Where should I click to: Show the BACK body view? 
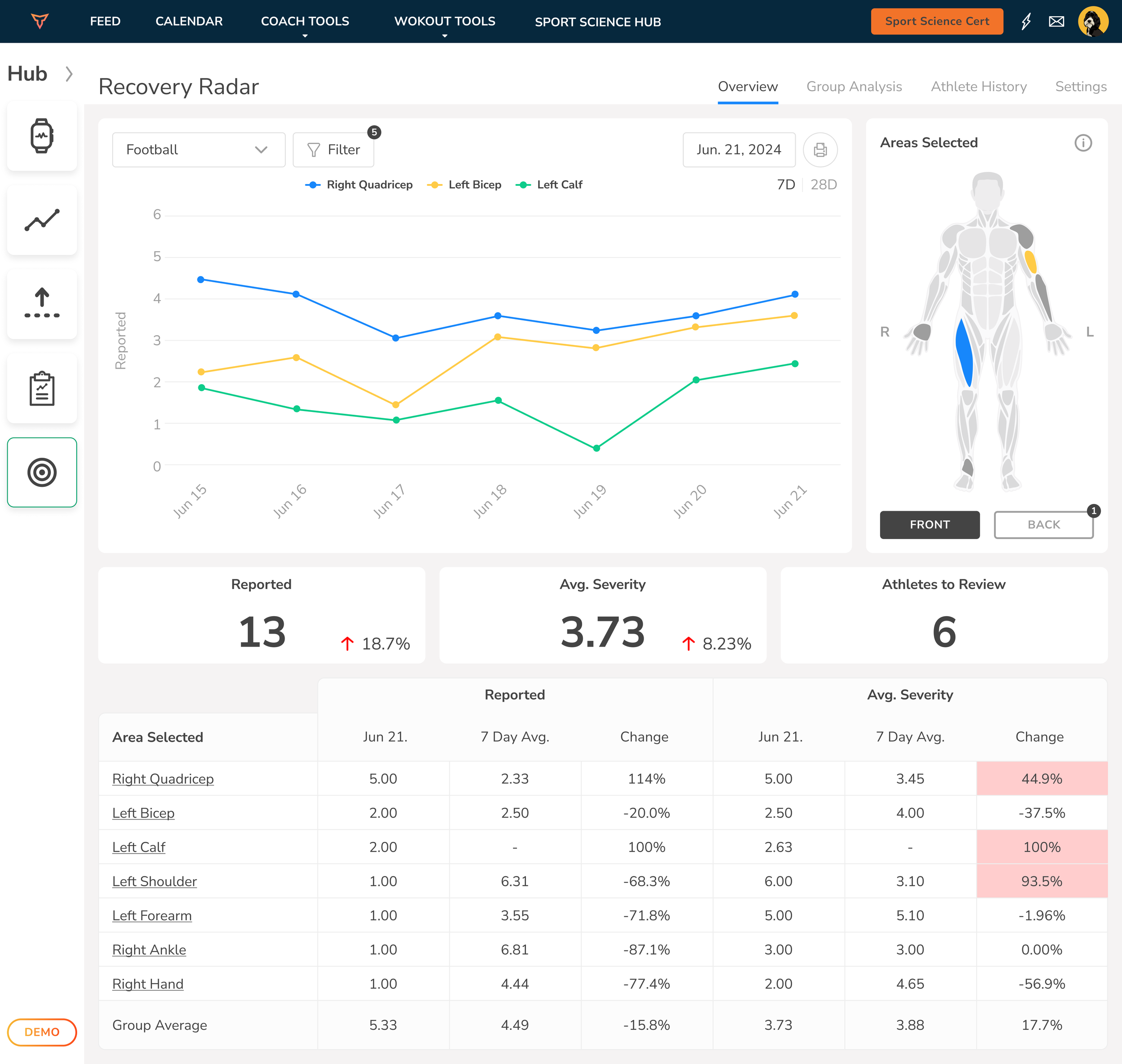tap(1043, 525)
